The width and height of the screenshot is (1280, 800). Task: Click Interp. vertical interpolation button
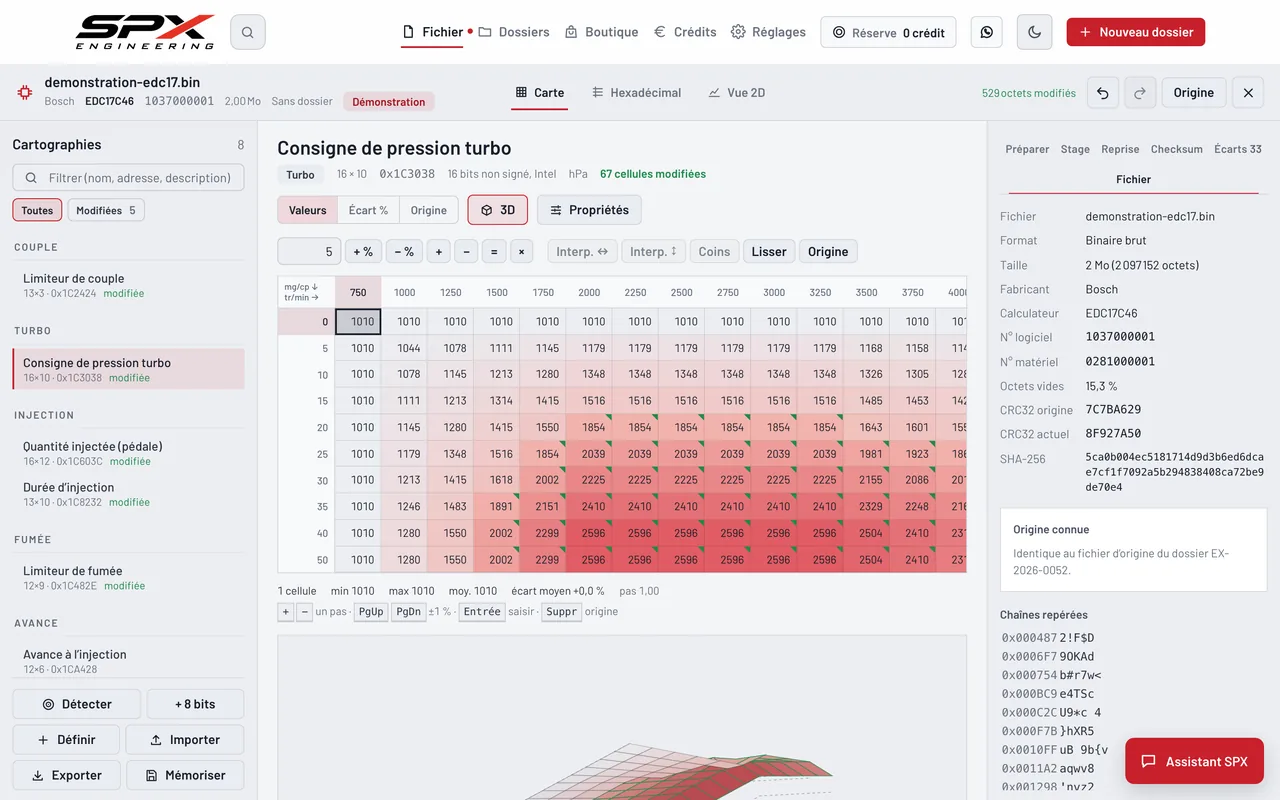654,252
